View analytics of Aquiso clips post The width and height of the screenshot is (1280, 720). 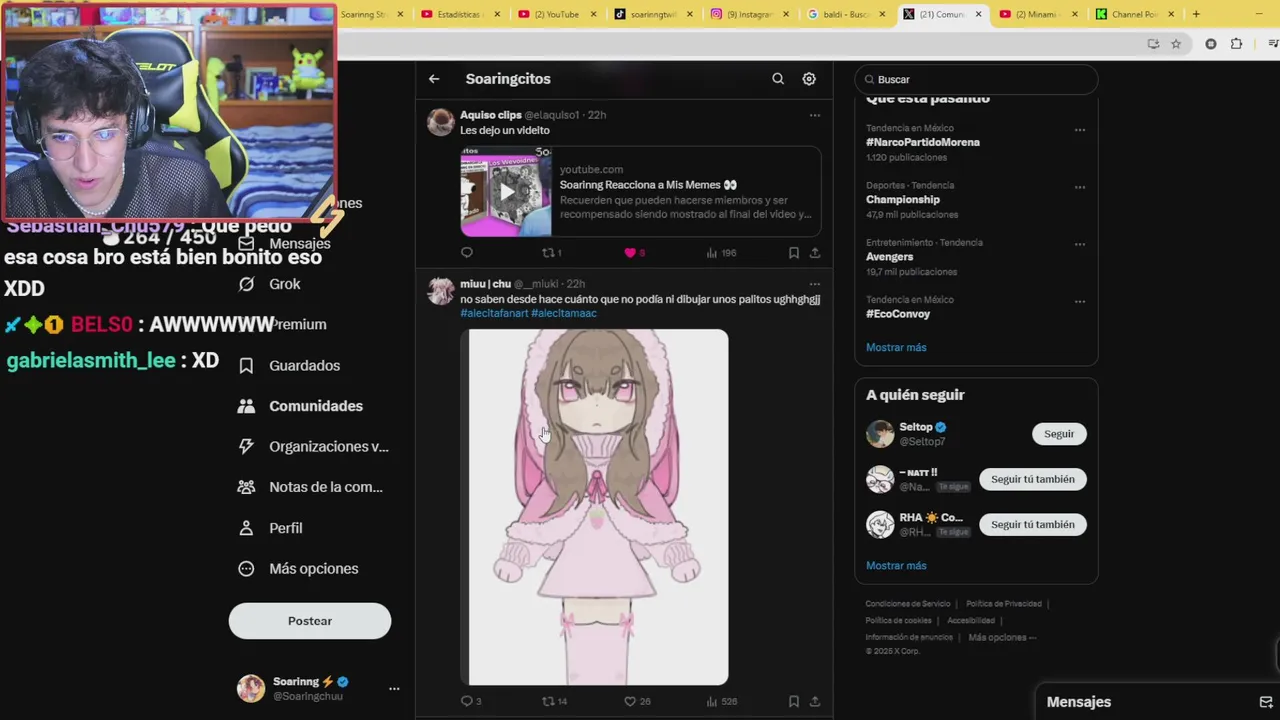tap(721, 253)
